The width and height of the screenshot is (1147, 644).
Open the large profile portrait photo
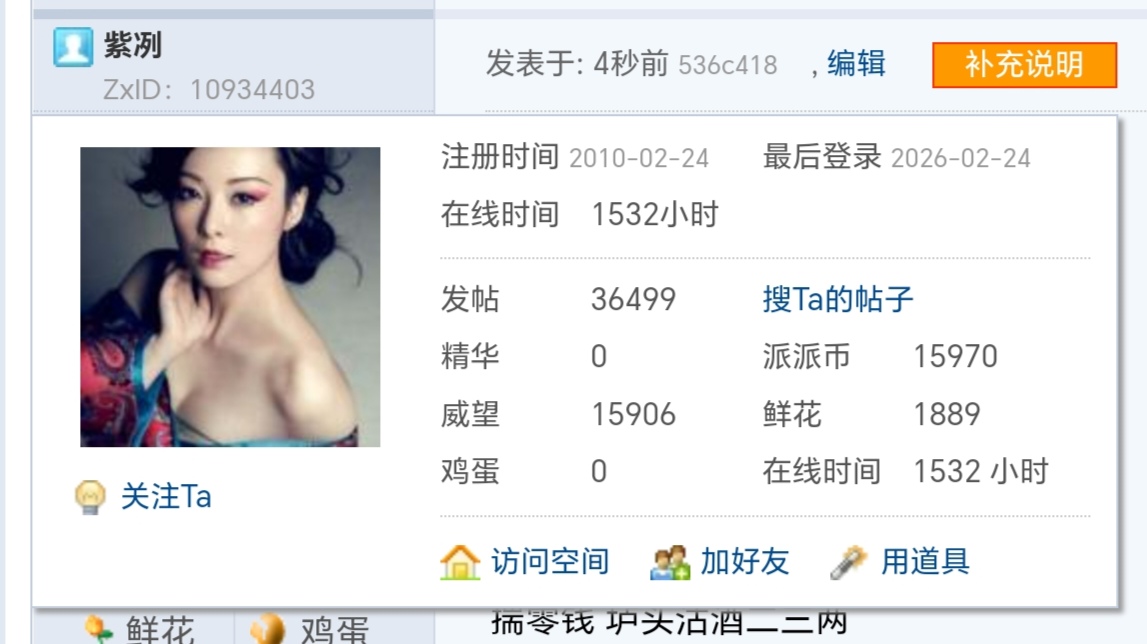point(230,297)
